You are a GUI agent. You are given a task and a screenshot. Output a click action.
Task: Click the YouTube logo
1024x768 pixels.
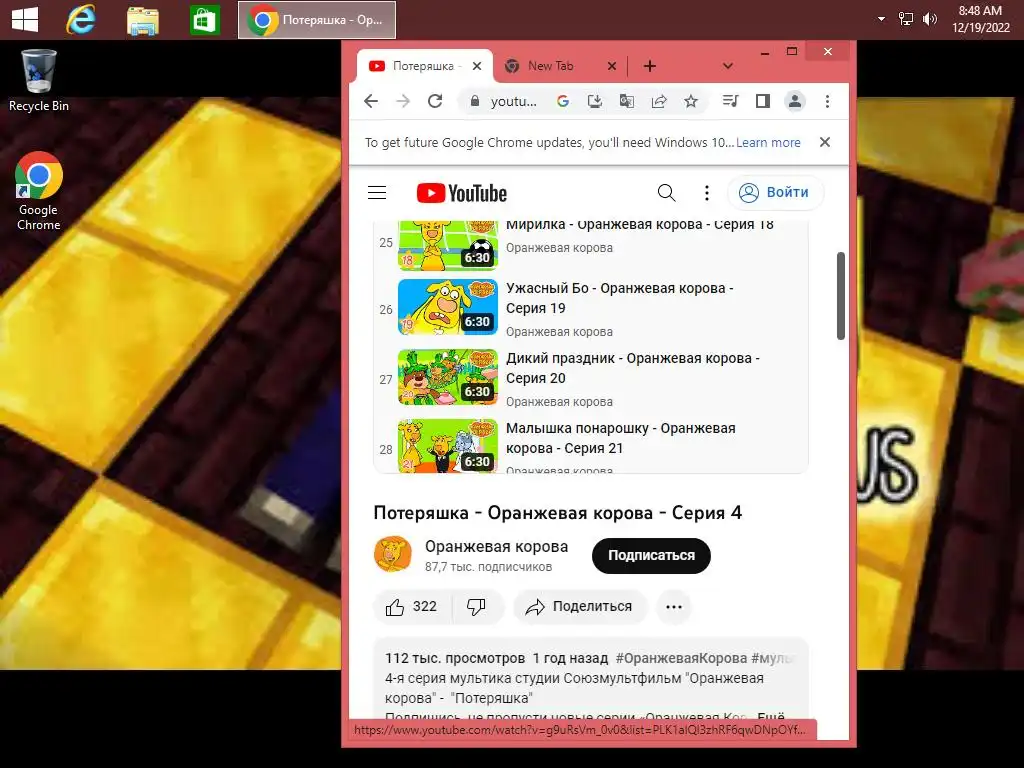[x=462, y=193]
